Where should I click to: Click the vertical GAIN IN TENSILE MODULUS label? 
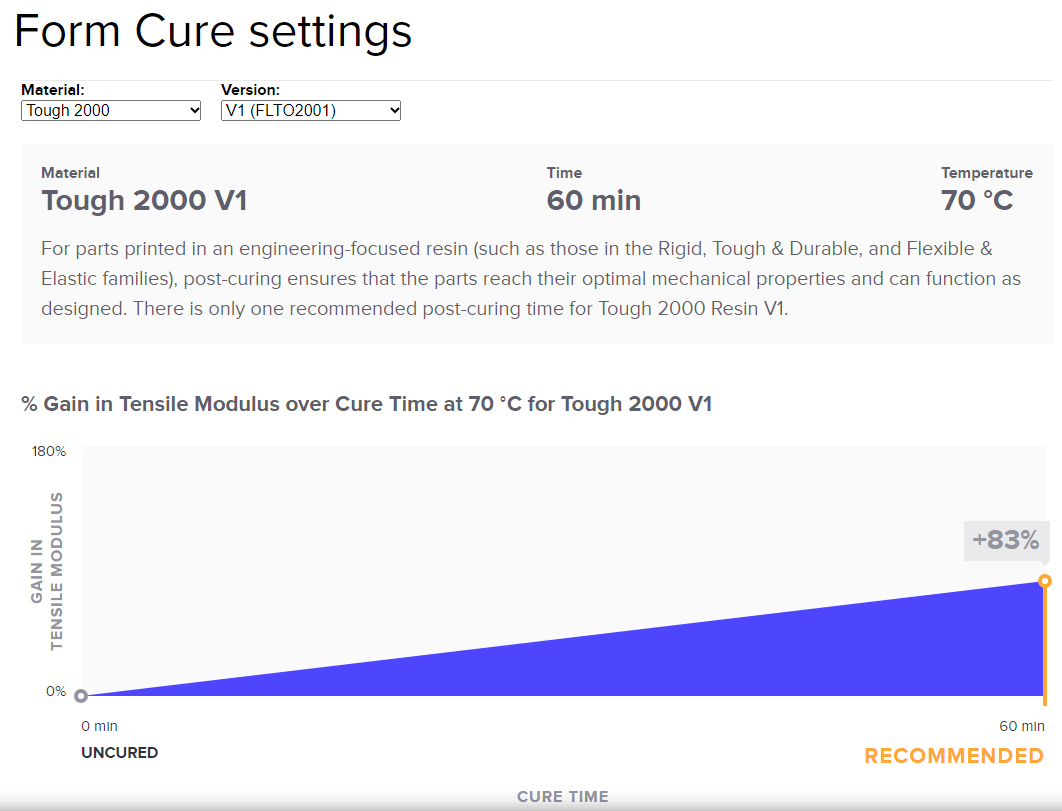click(x=47, y=571)
